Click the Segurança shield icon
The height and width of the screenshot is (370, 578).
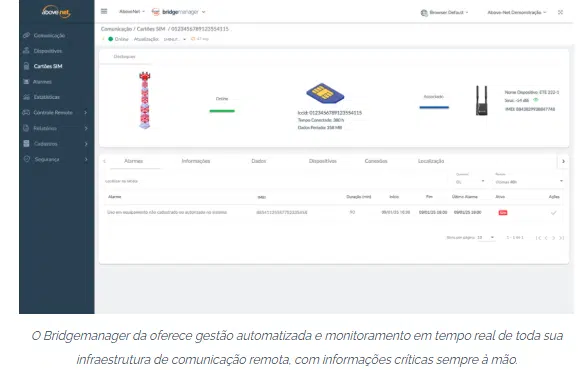[x=27, y=159]
